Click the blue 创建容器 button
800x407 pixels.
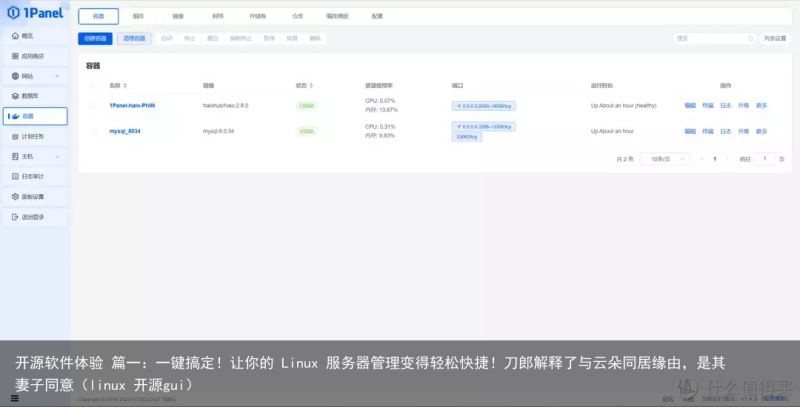coord(95,38)
